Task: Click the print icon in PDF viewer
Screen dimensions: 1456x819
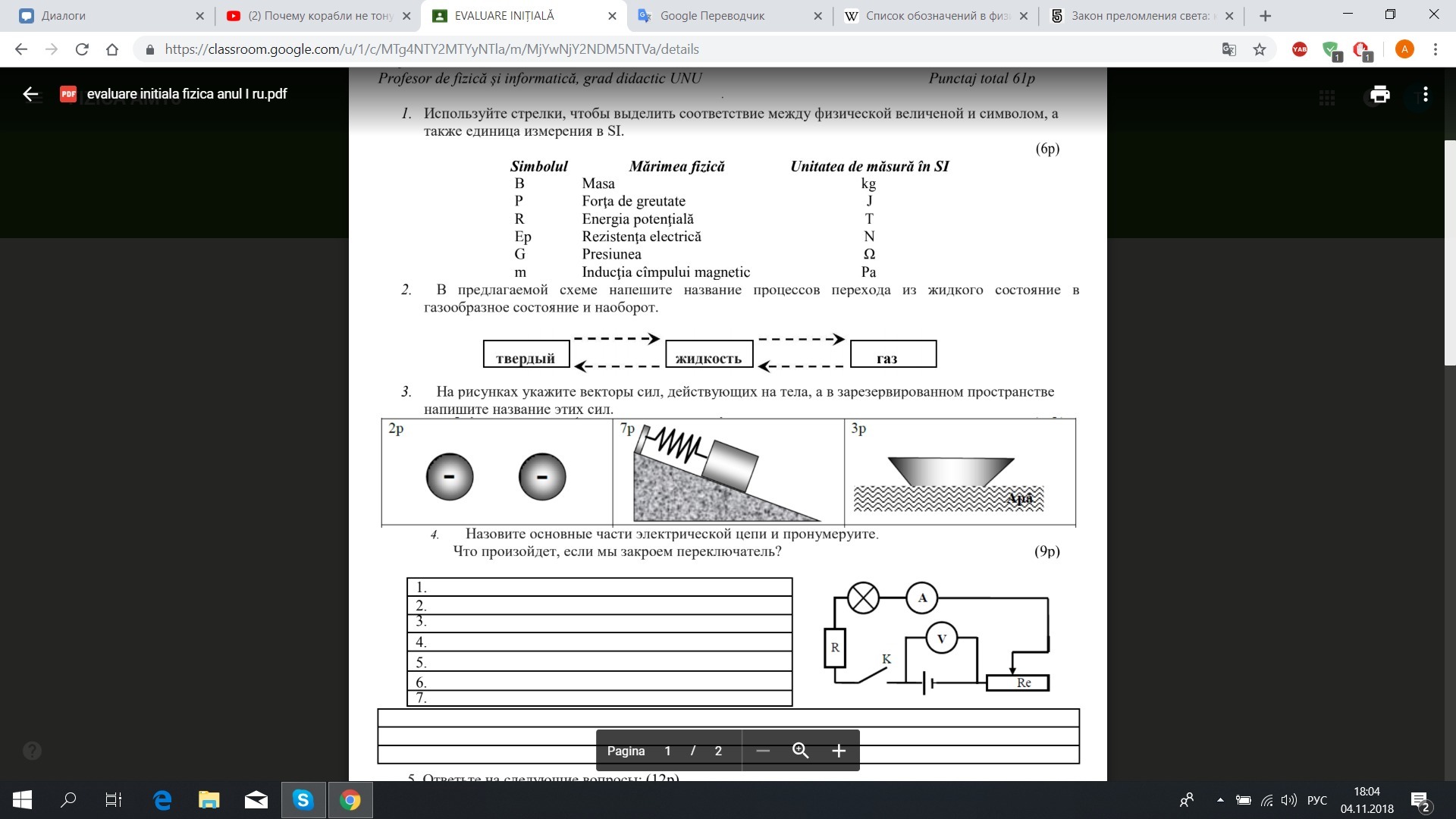Action: pos(1379,94)
